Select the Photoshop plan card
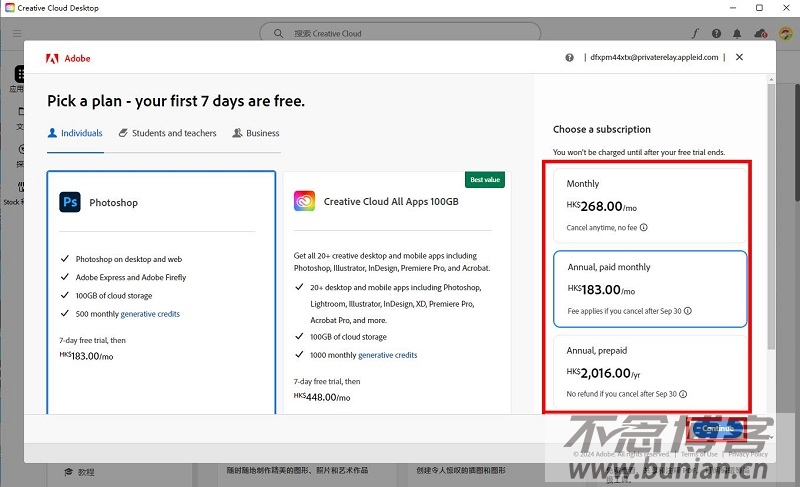This screenshot has height=487, width=800. tap(161, 290)
